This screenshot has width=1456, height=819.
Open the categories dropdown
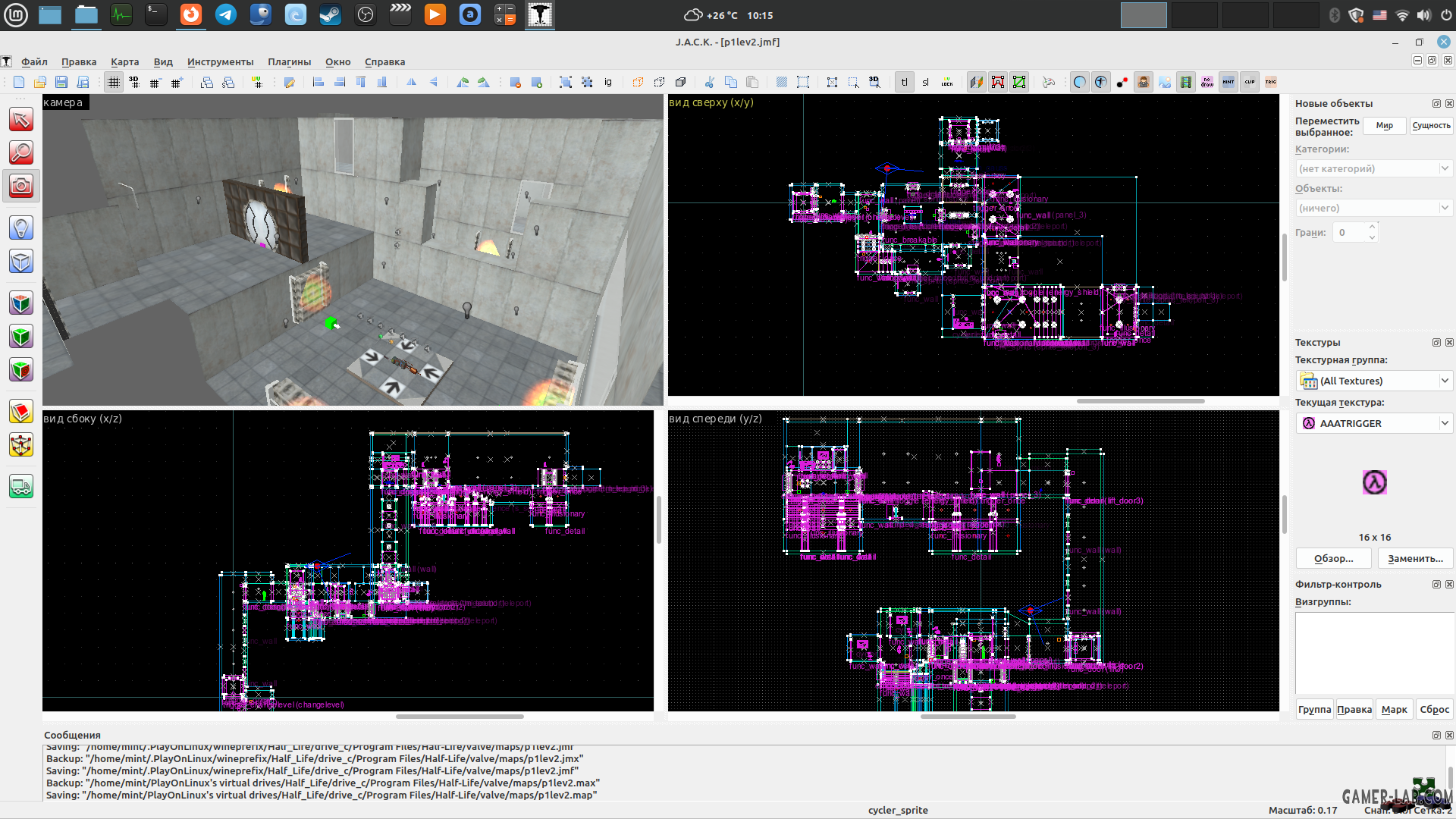[1374, 168]
